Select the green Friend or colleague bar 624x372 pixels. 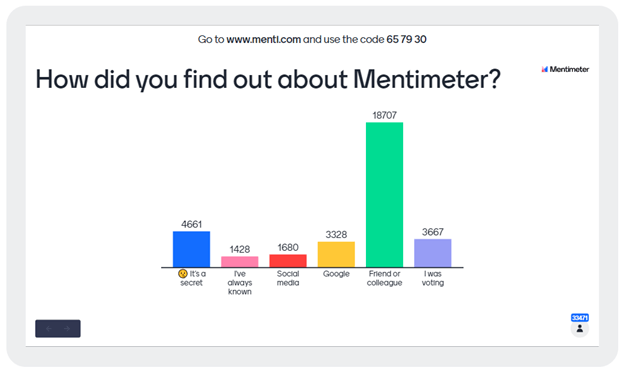pyautogui.click(x=384, y=195)
